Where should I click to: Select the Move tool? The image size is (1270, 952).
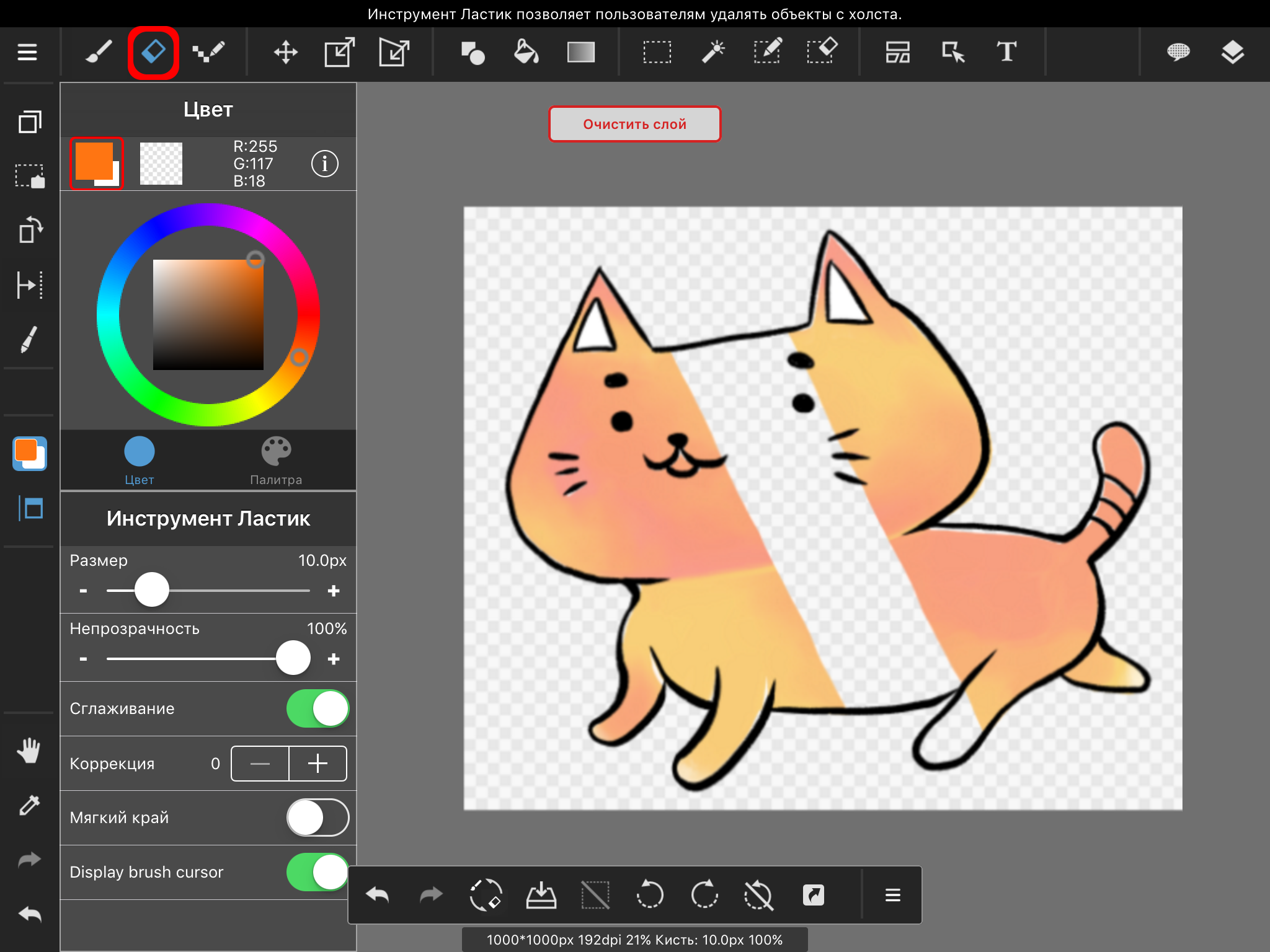coord(285,51)
